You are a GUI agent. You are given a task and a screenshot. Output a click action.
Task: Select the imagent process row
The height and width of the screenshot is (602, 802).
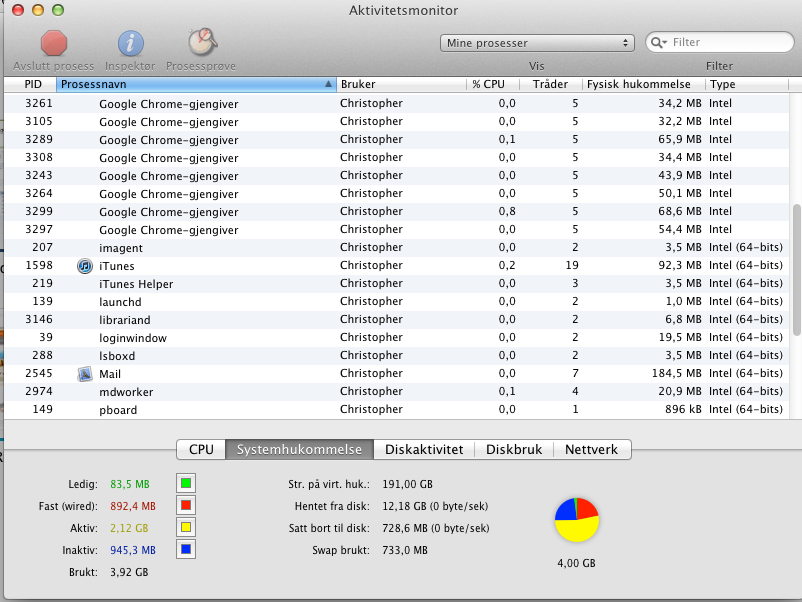(397, 248)
